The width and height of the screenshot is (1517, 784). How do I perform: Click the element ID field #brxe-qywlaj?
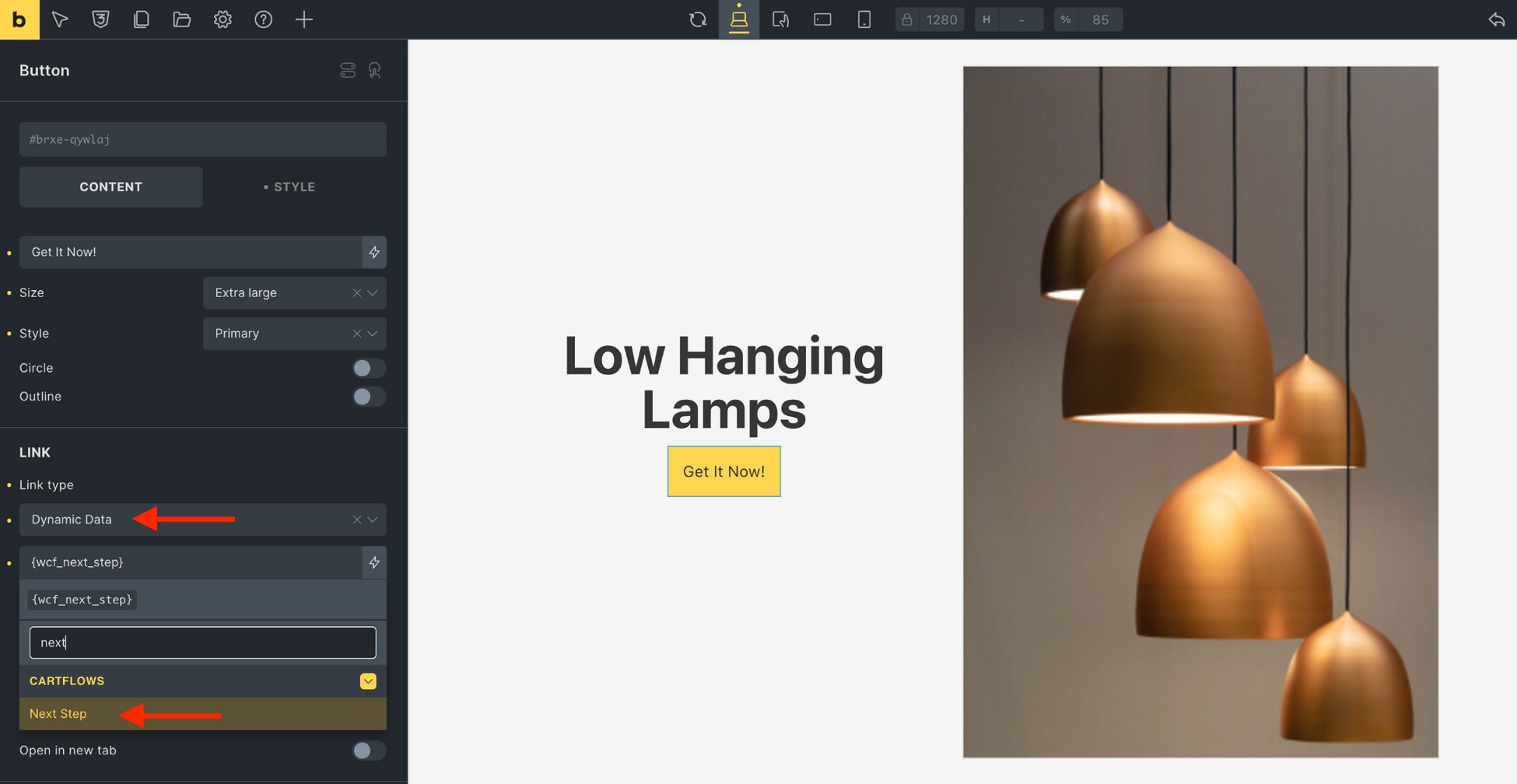tap(202, 139)
